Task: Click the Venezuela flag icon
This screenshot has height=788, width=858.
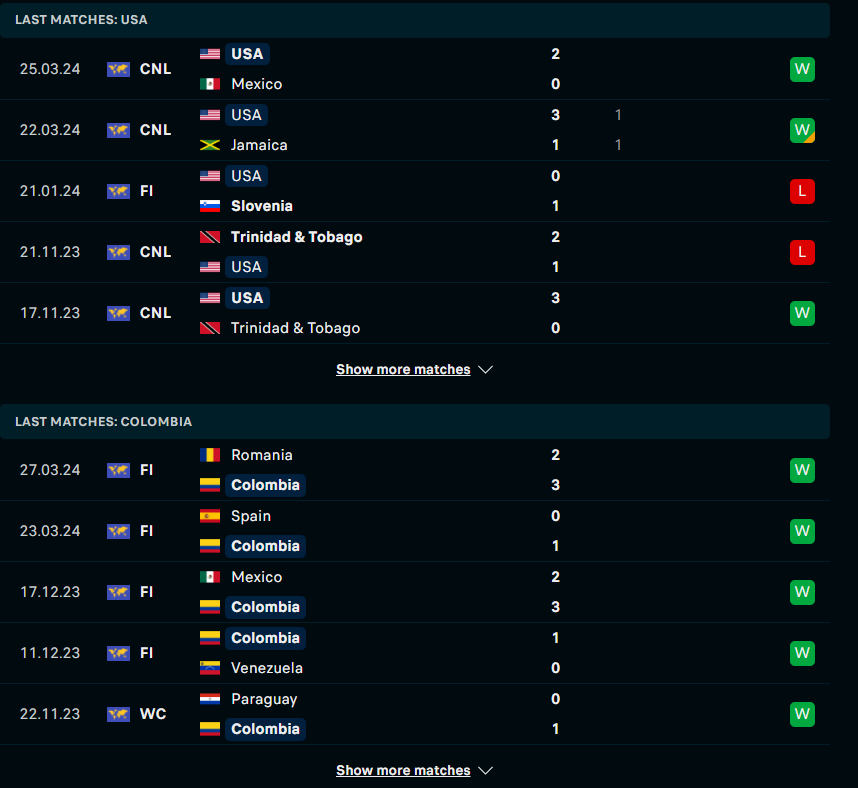Action: 210,668
